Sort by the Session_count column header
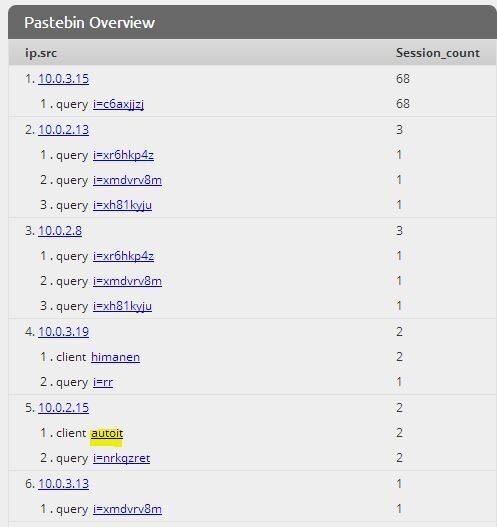Viewport: 497px width, 527px height. (x=438, y=53)
